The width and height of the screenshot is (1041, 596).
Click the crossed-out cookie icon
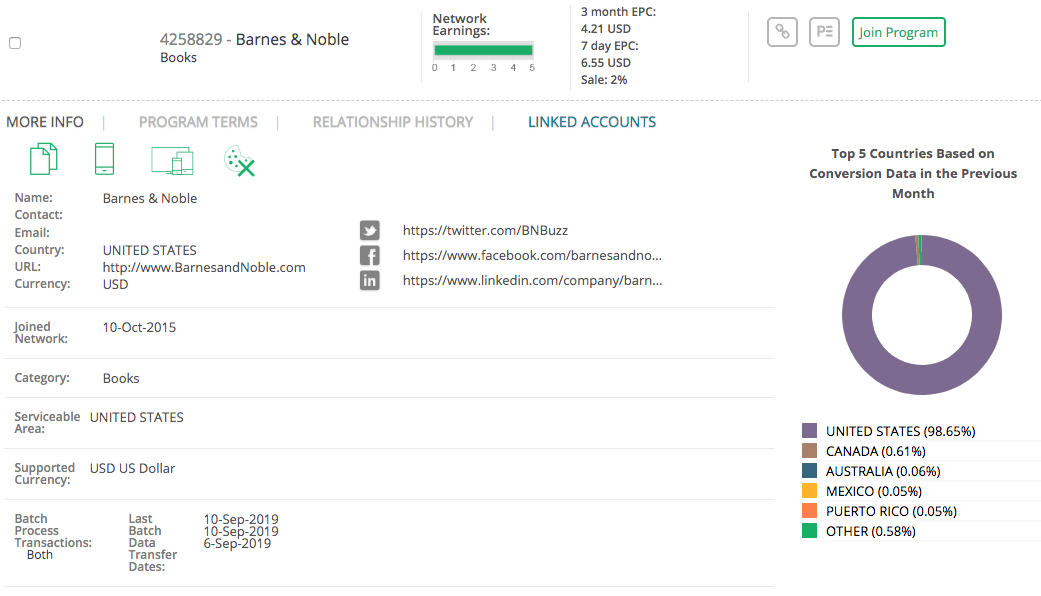pyautogui.click(x=239, y=160)
